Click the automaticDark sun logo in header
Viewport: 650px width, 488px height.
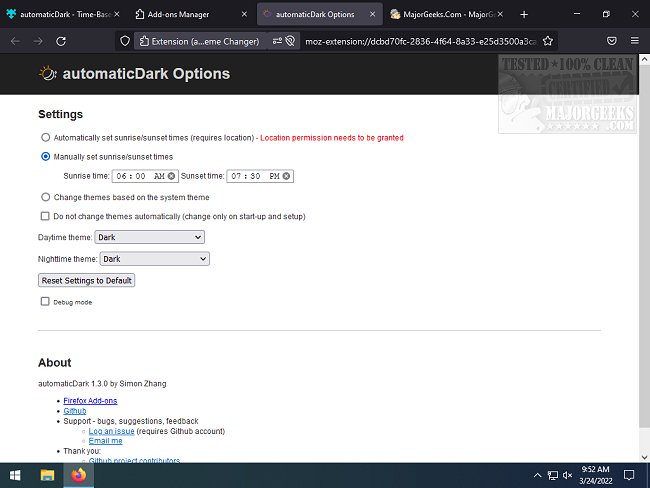[47, 73]
